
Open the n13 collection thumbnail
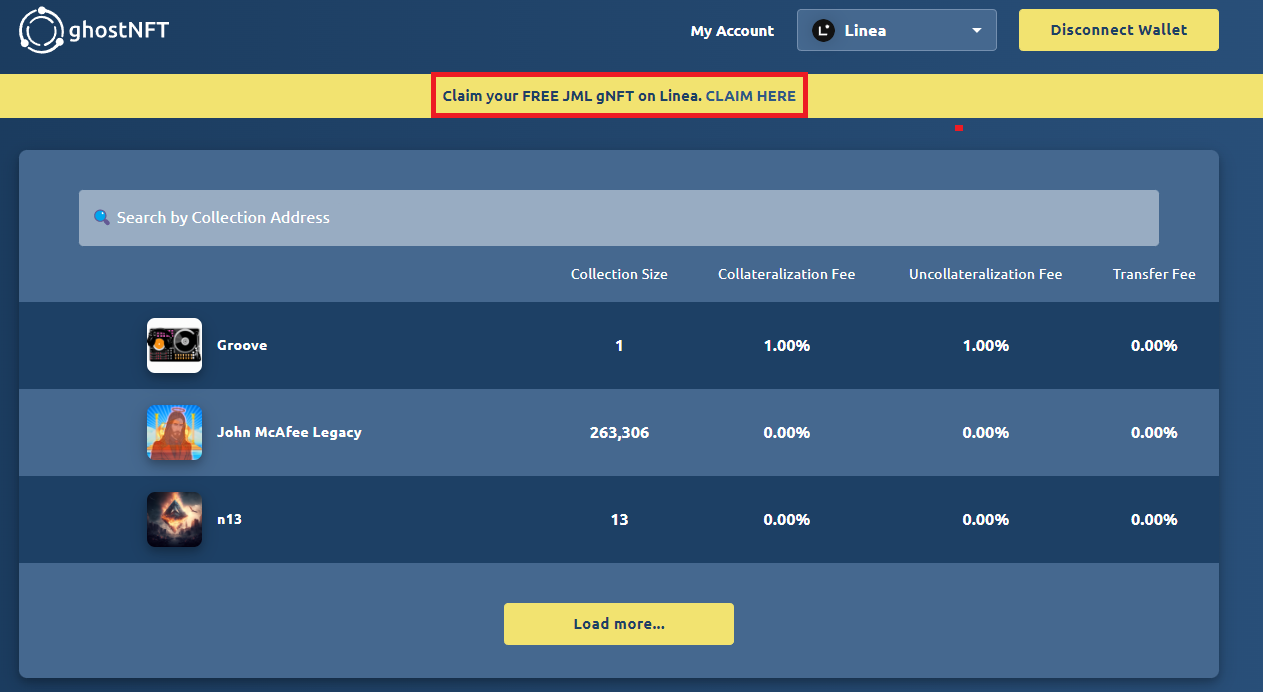(x=174, y=519)
